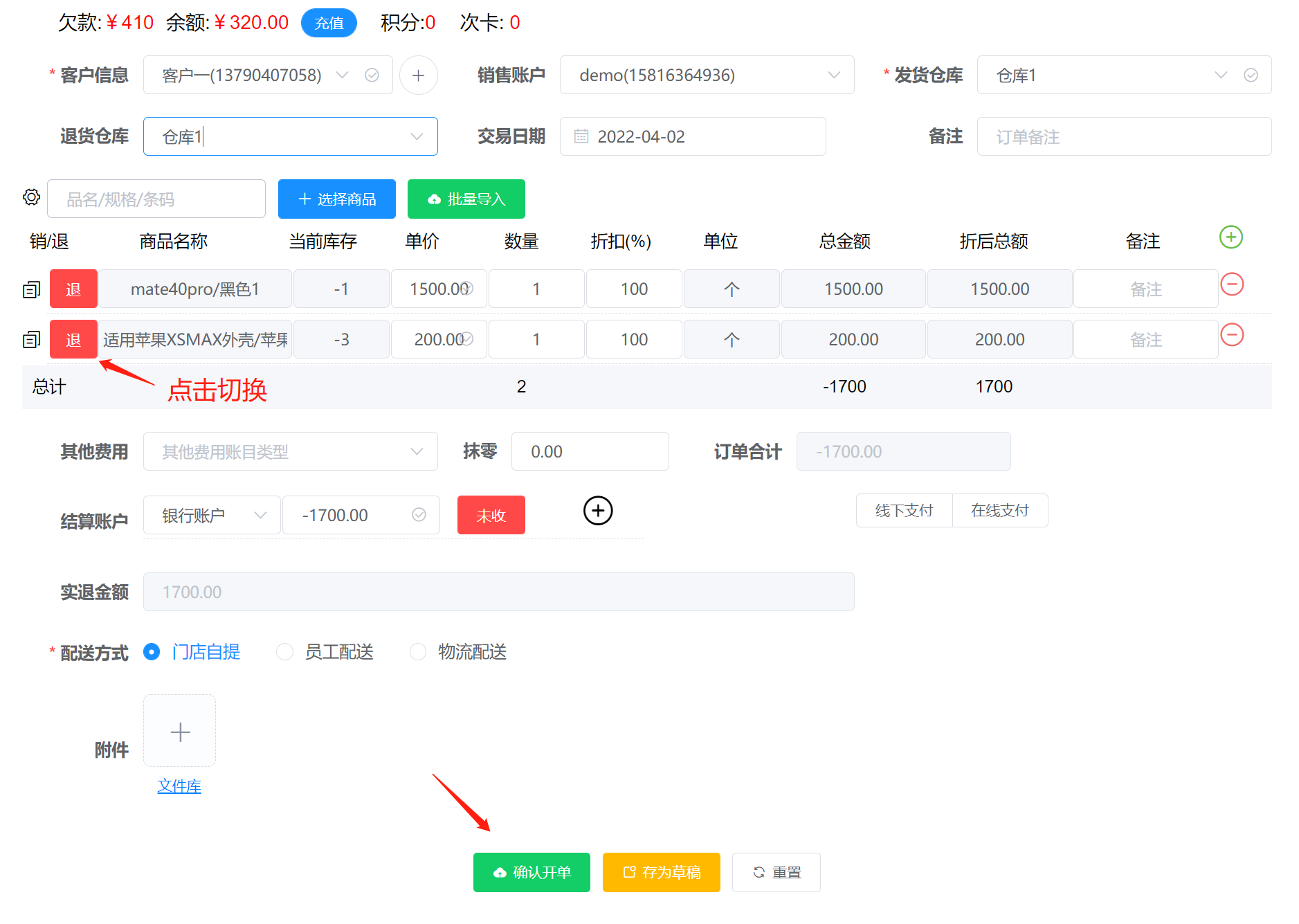Image resolution: width=1299 pixels, height=924 pixels.
Task: Click mate40pro/黑色1 product name cell
Action: click(195, 289)
